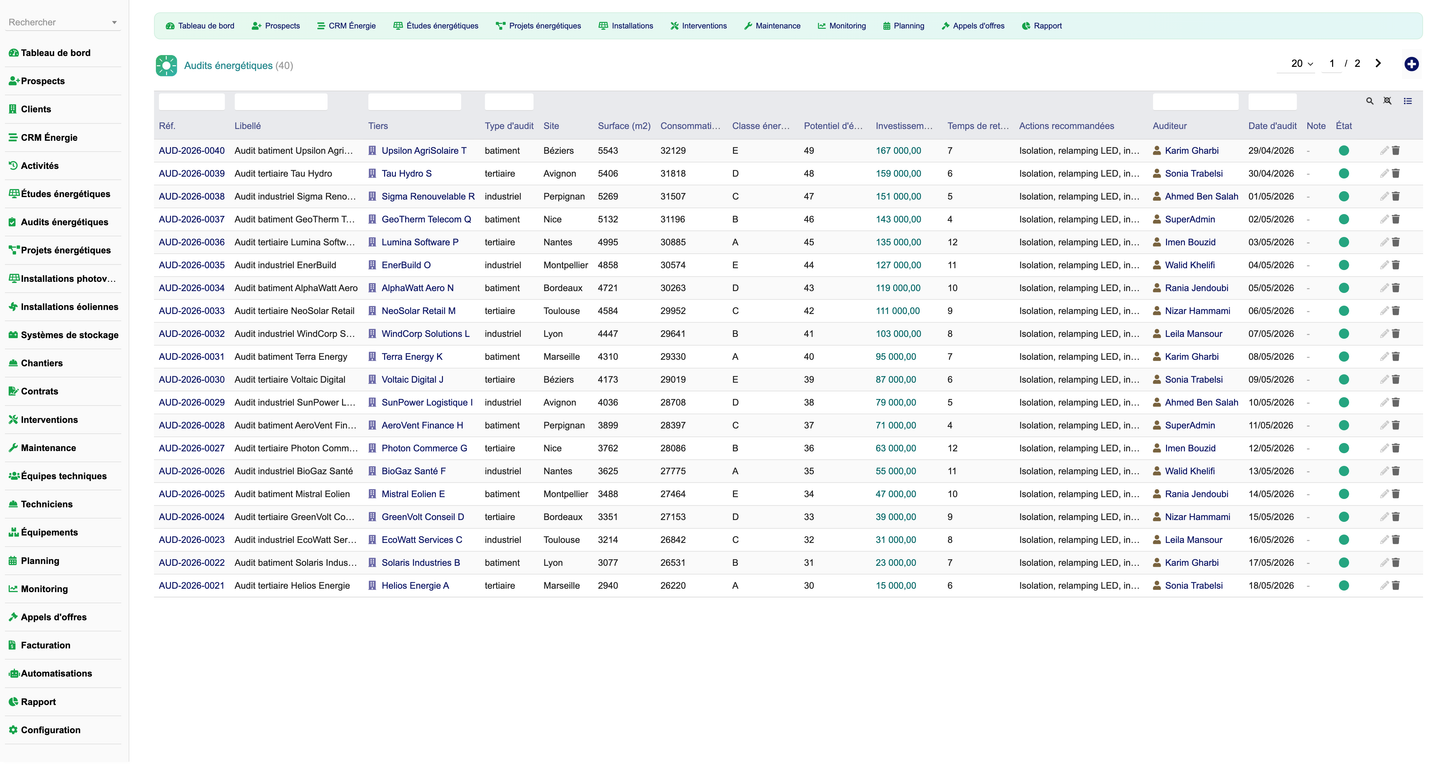Open Facturation in the sidebar
The height and width of the screenshot is (774, 1445).
(x=46, y=645)
